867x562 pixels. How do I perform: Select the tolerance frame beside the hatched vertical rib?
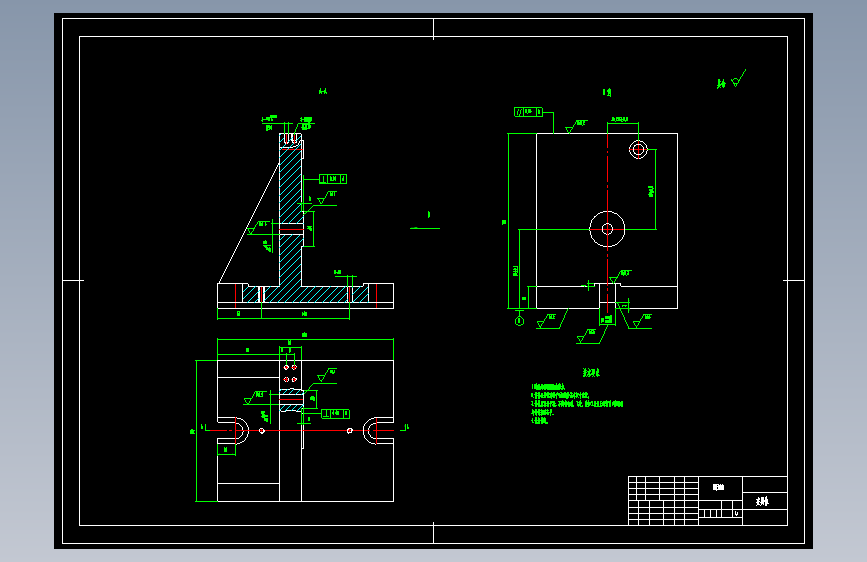pos(333,179)
